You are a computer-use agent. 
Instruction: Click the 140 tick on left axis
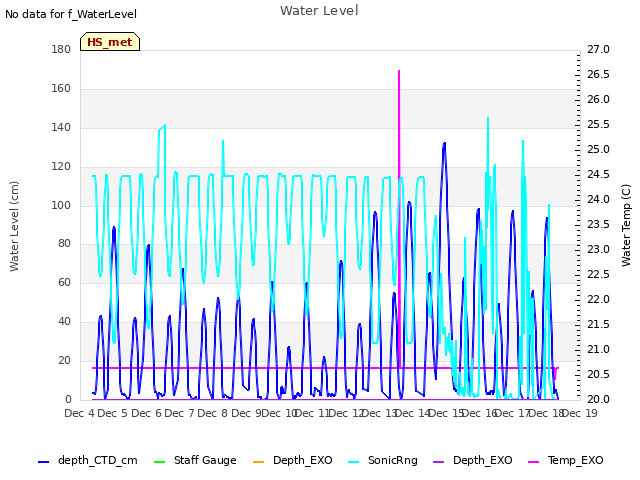coord(61,127)
